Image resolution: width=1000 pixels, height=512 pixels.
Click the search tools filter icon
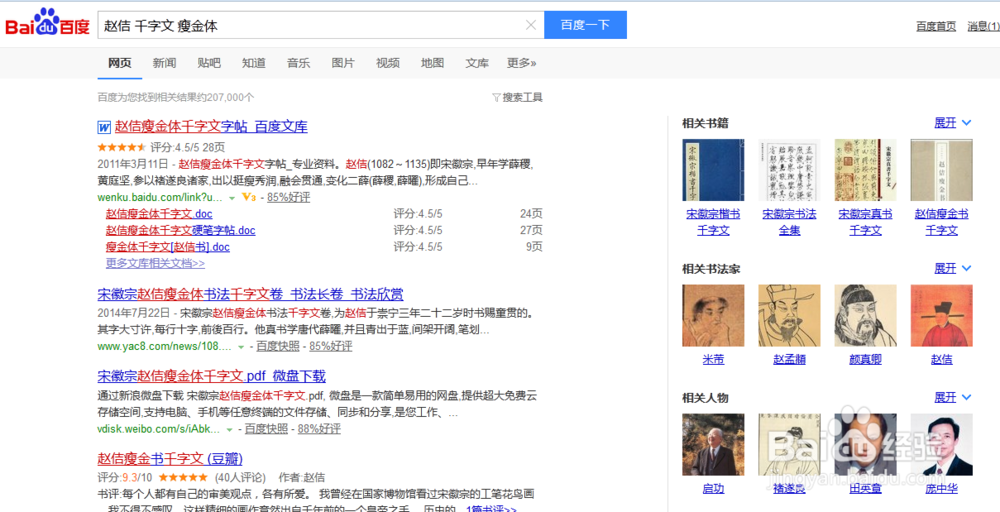[x=496, y=98]
